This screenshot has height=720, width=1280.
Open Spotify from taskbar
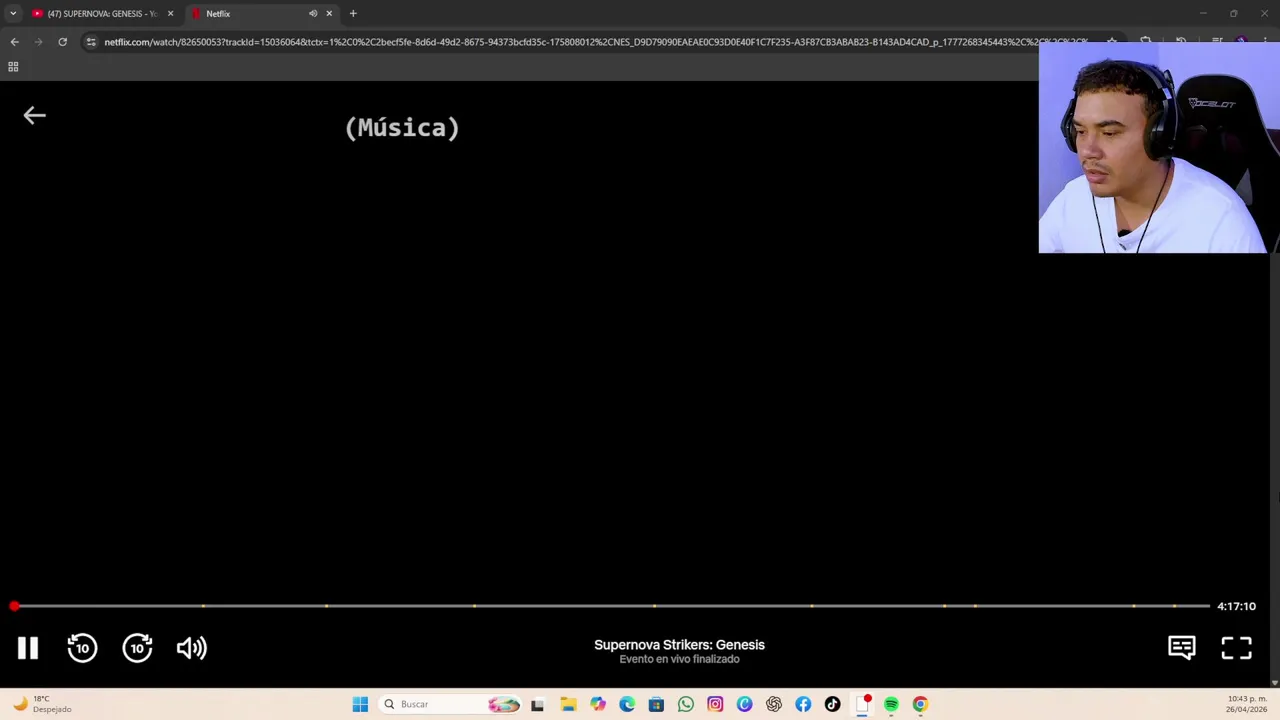coord(891,704)
